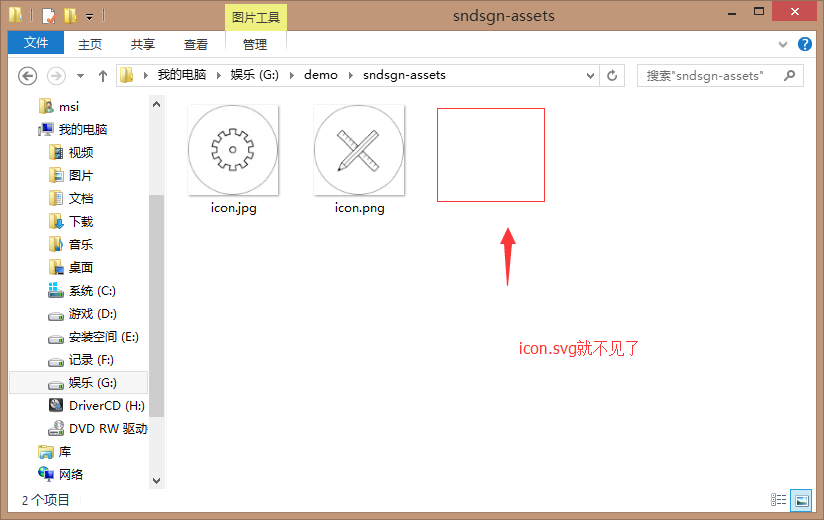
Task: Click the Properties icon in quick access toolbar
Action: (49, 16)
